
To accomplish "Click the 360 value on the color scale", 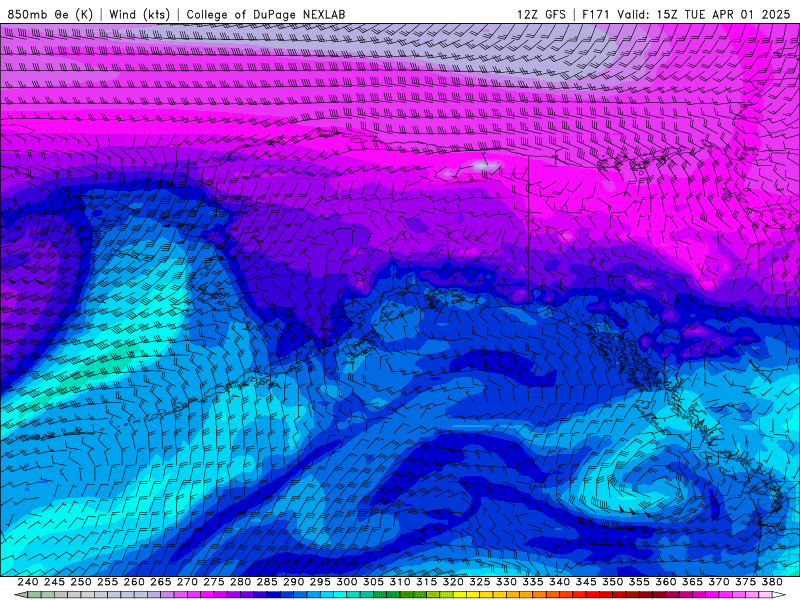I will pos(666,582).
